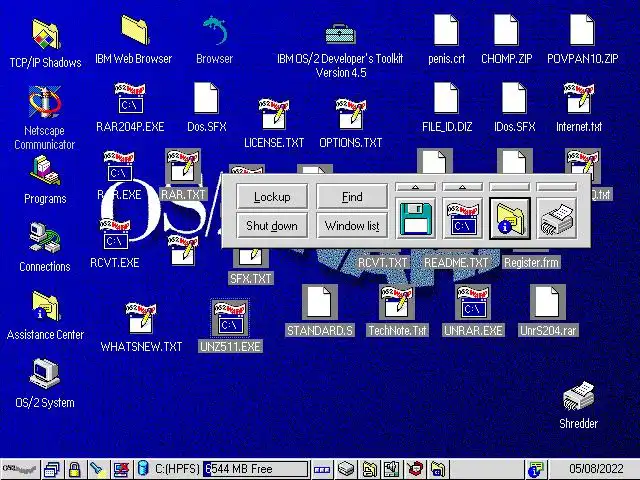The height and width of the screenshot is (480, 640).
Task: Click the Lockup button on the Launchpad
Action: click(272, 197)
